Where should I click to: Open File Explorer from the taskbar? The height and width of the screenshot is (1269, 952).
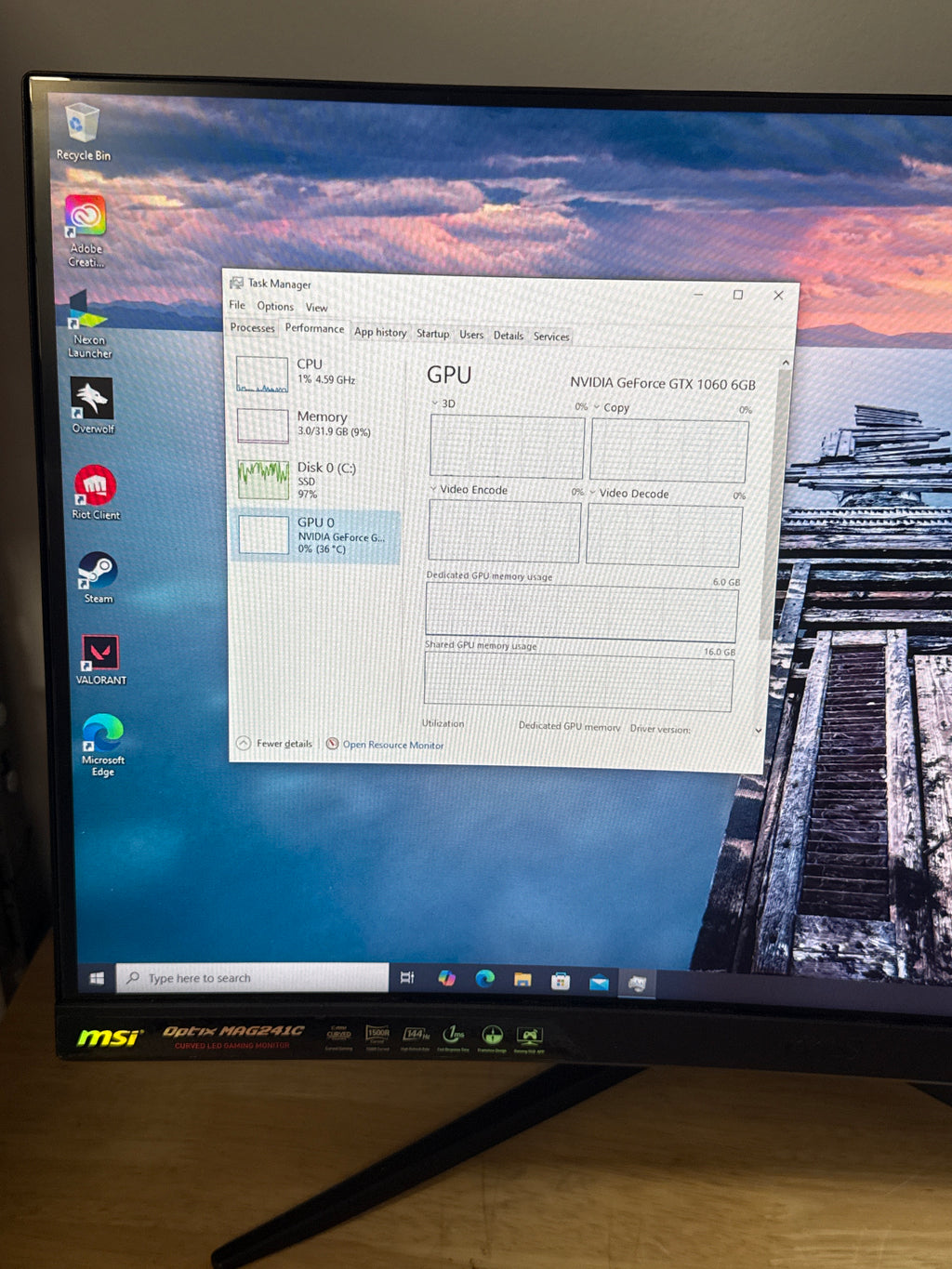pyautogui.click(x=522, y=980)
